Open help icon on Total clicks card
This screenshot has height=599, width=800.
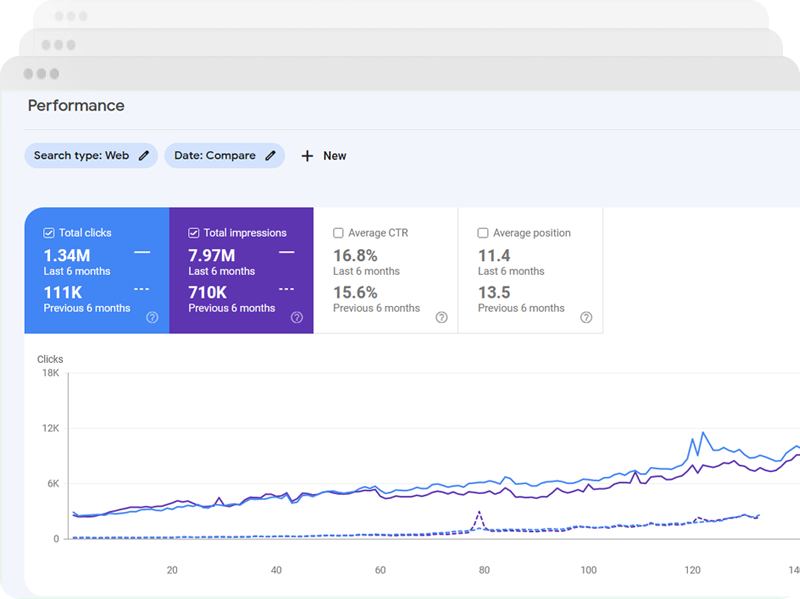coord(152,317)
